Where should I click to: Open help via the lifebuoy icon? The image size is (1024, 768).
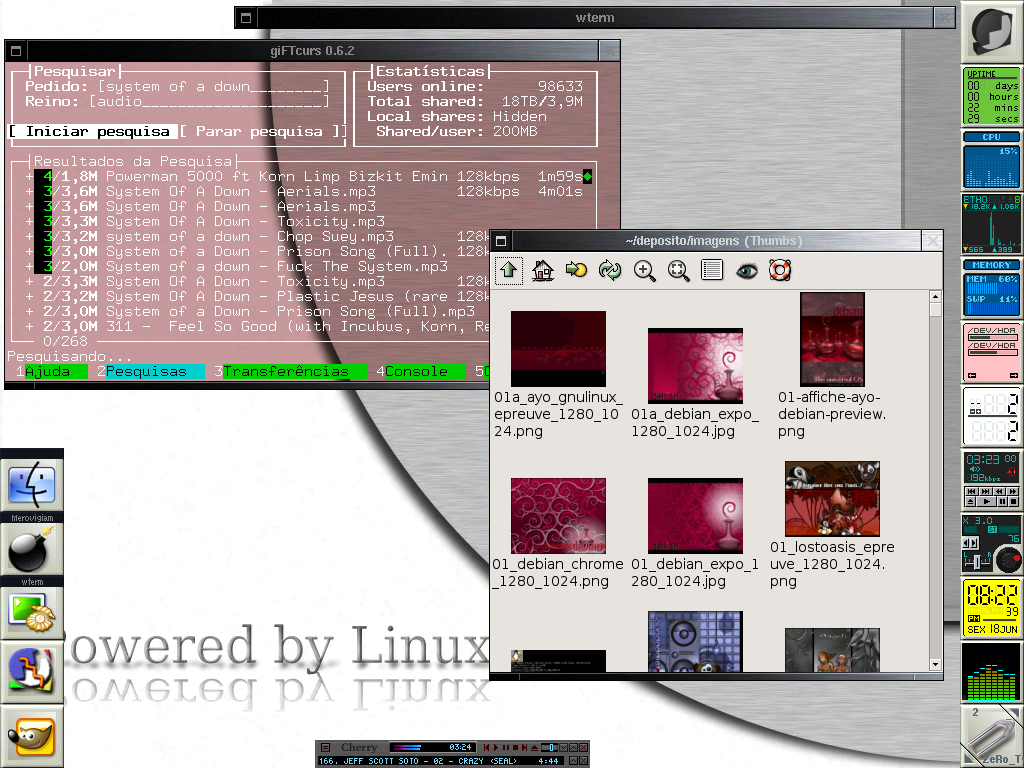780,270
